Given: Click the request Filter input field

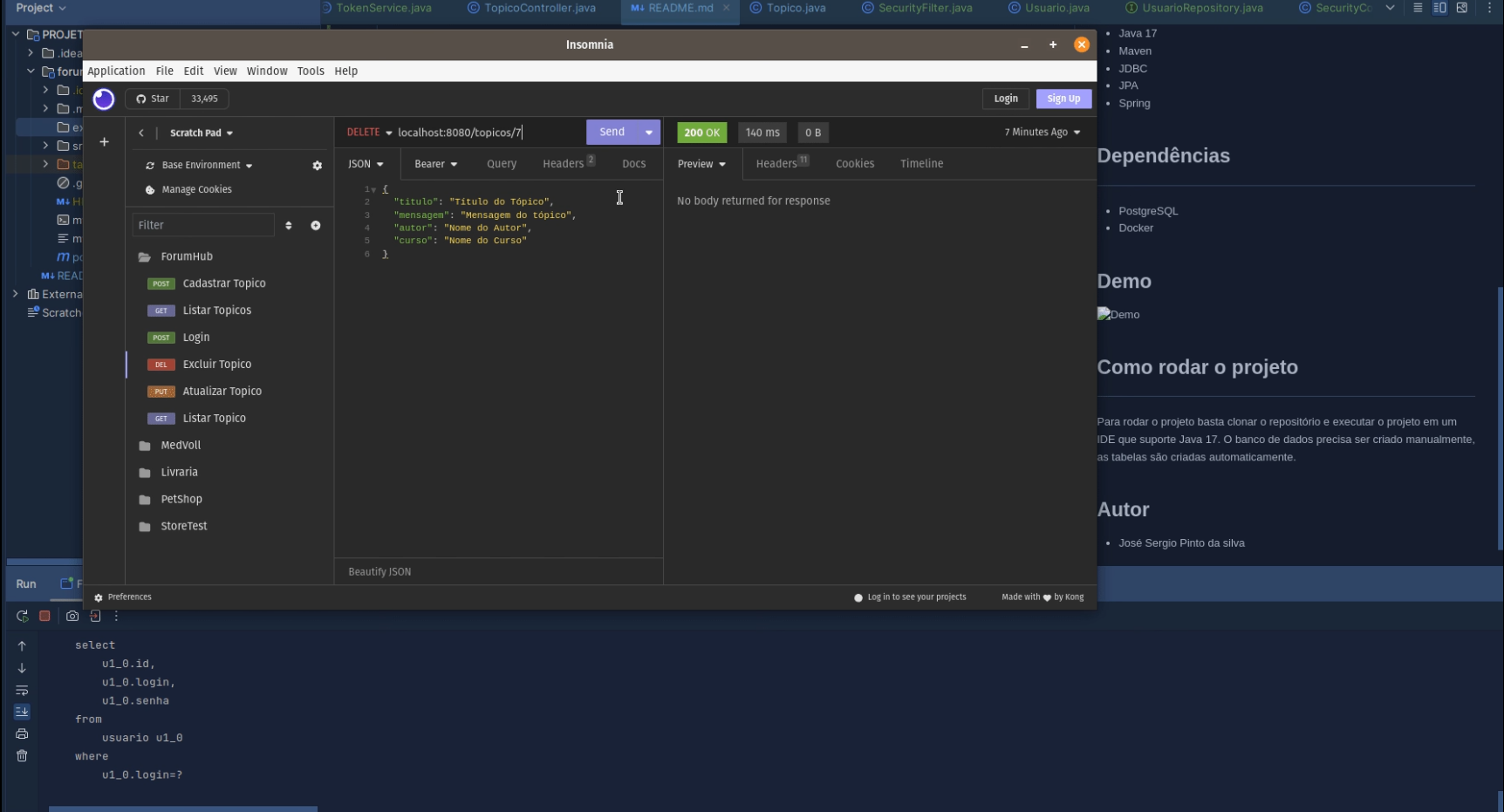Looking at the screenshot, I should [x=203, y=225].
